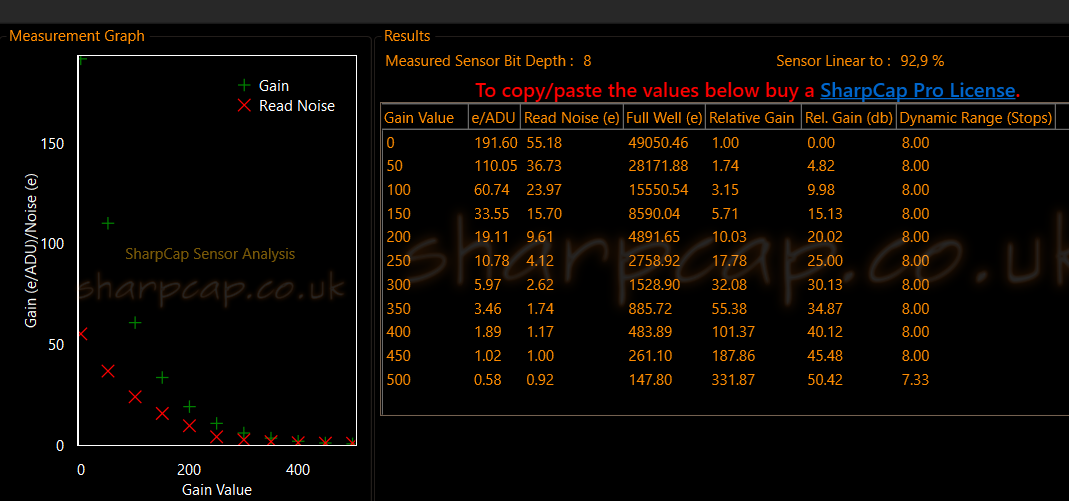This screenshot has width=1069, height=501.
Task: Select rel. gain db cell 25.00
Action: (x=824, y=260)
